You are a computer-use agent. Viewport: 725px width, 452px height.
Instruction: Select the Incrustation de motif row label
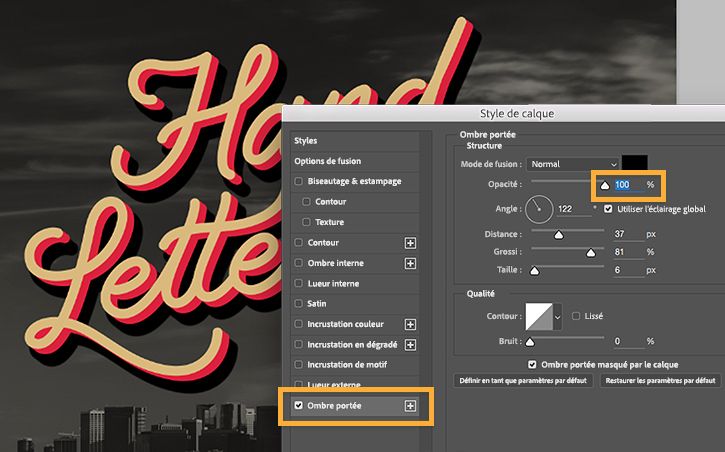pyautogui.click(x=347, y=365)
